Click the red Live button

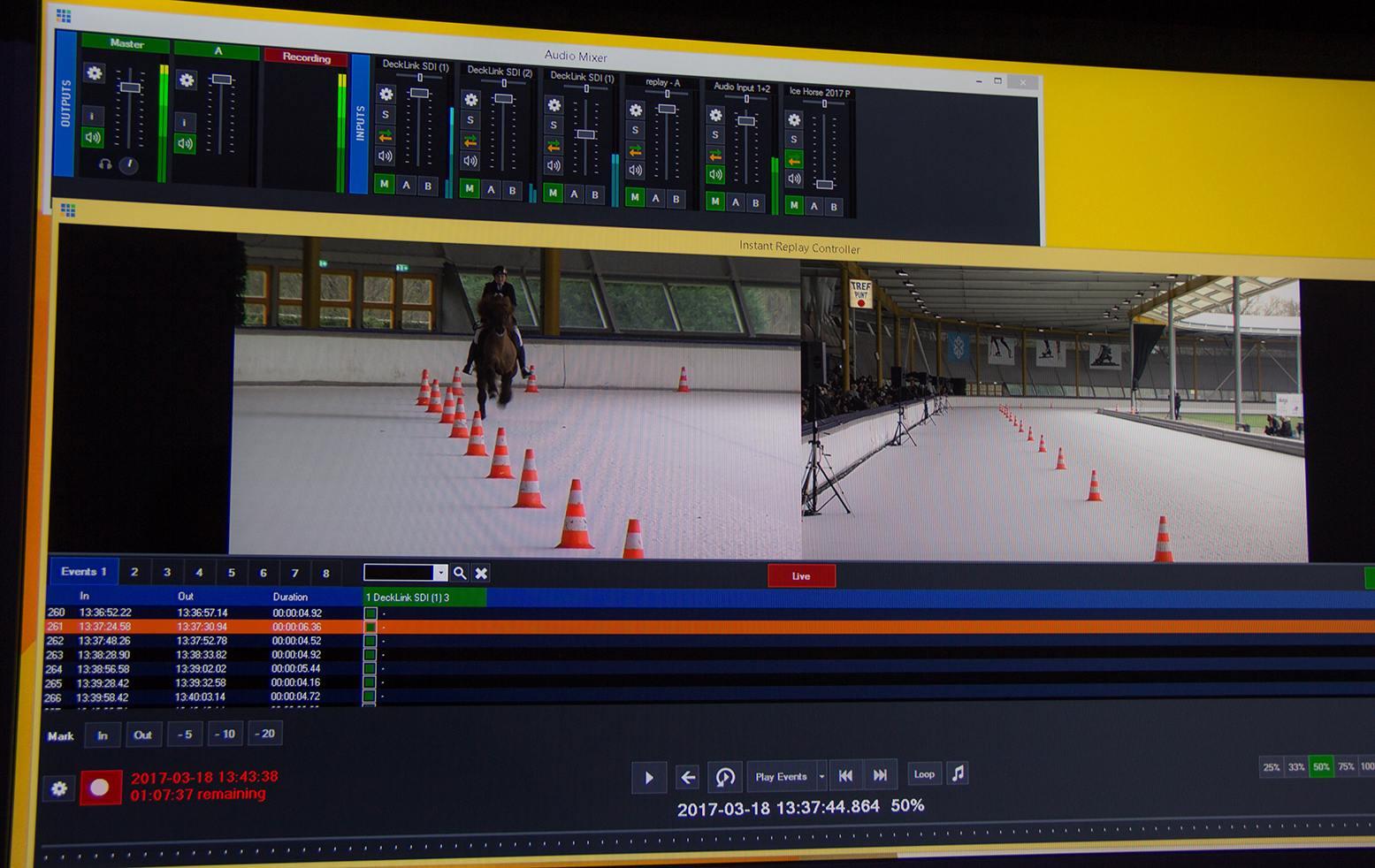[801, 575]
